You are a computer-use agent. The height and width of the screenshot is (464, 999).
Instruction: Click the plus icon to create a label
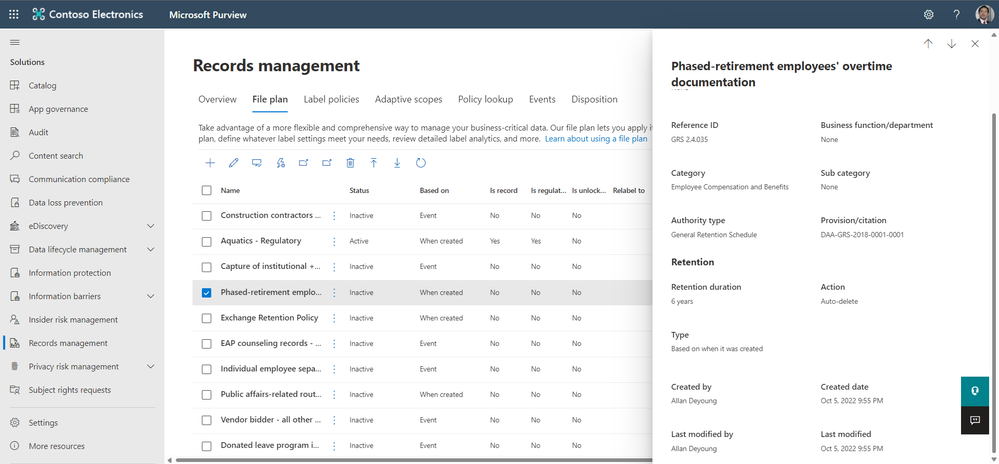click(210, 162)
